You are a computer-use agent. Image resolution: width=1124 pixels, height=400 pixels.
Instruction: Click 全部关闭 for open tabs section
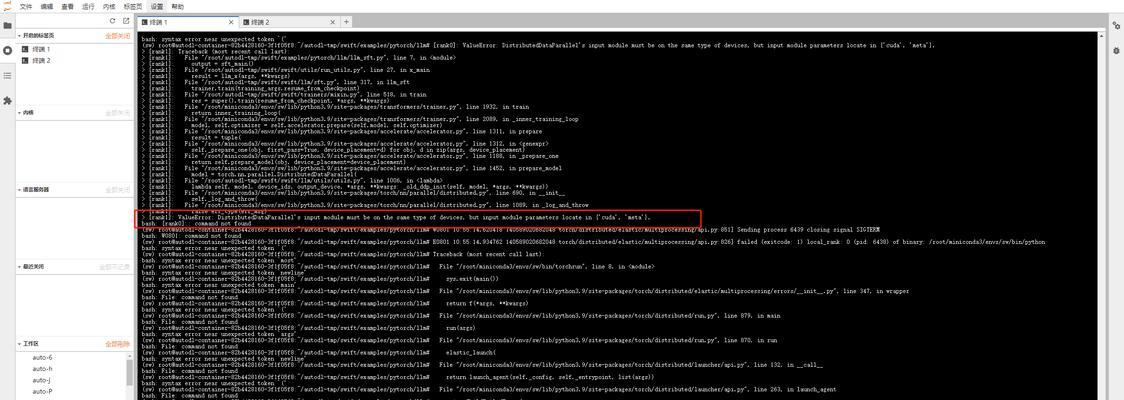118,35
